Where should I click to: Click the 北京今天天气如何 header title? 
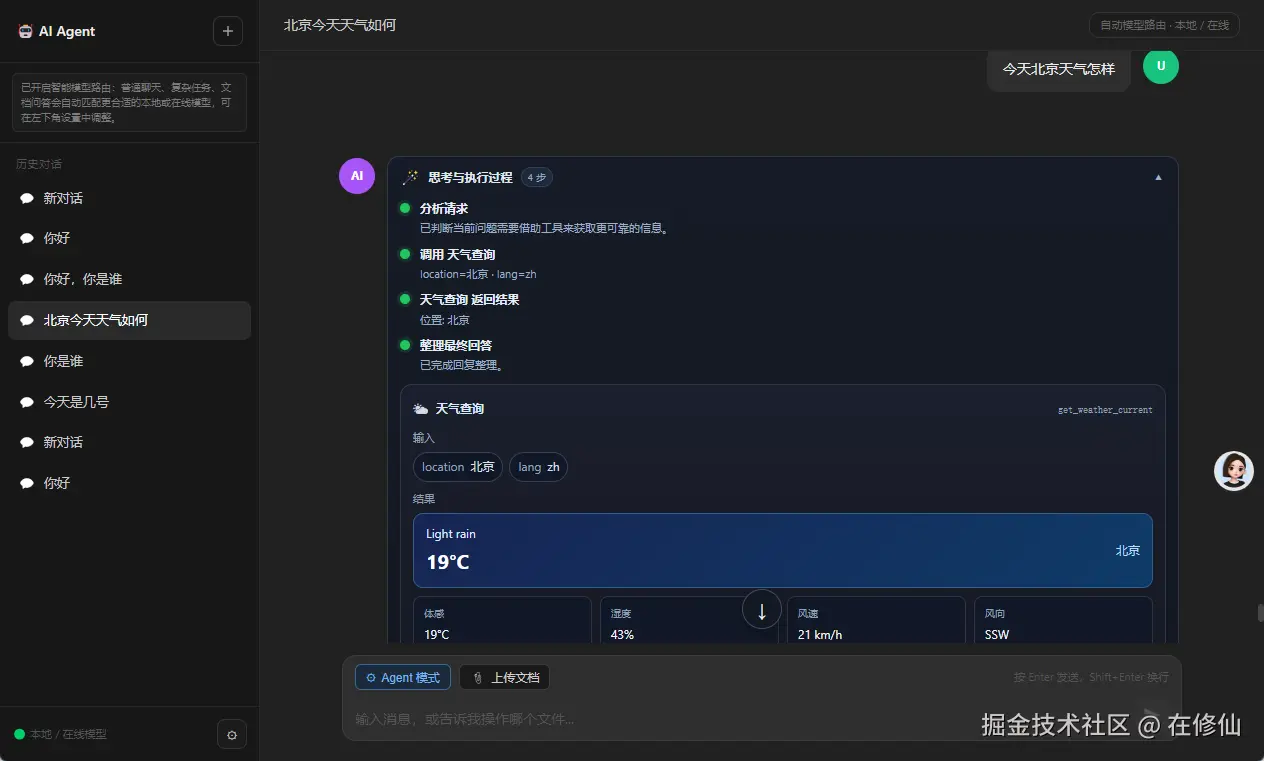click(x=340, y=25)
